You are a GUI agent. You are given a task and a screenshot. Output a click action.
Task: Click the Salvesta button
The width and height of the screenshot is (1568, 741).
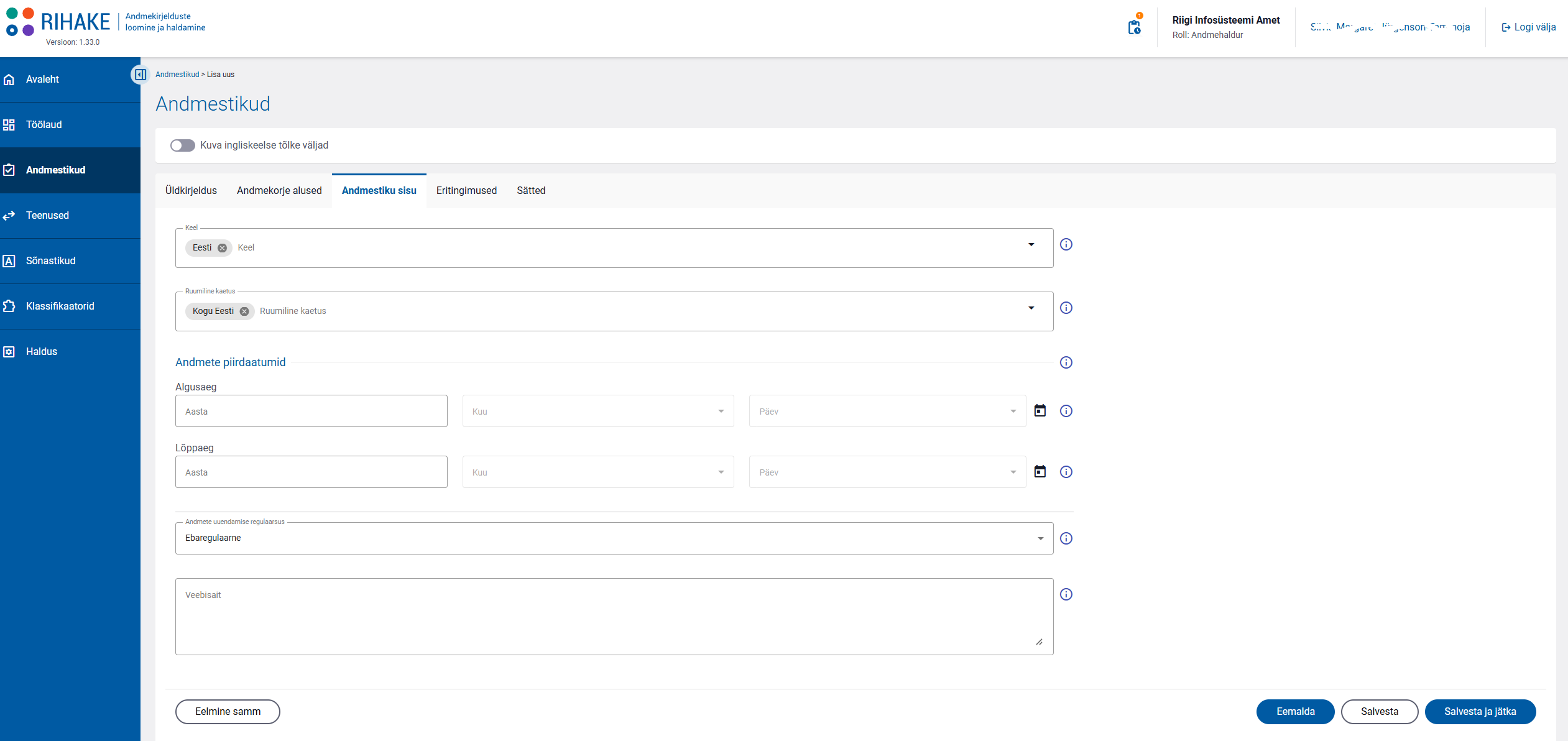(x=1380, y=712)
